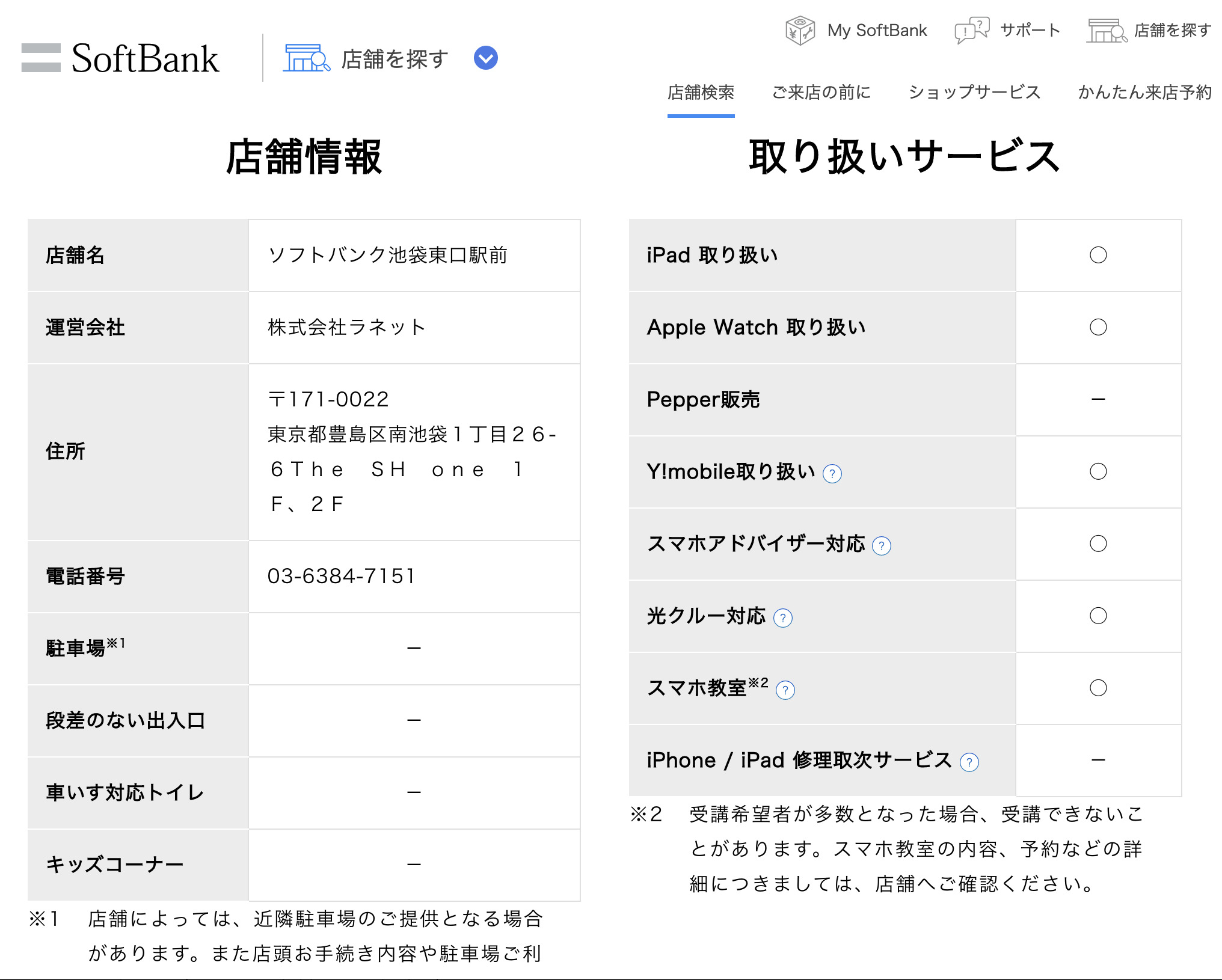This screenshot has width=1222, height=980.
Task: Click the circle mark for Apple Watch 取り扱い
Action: pos(1098,327)
